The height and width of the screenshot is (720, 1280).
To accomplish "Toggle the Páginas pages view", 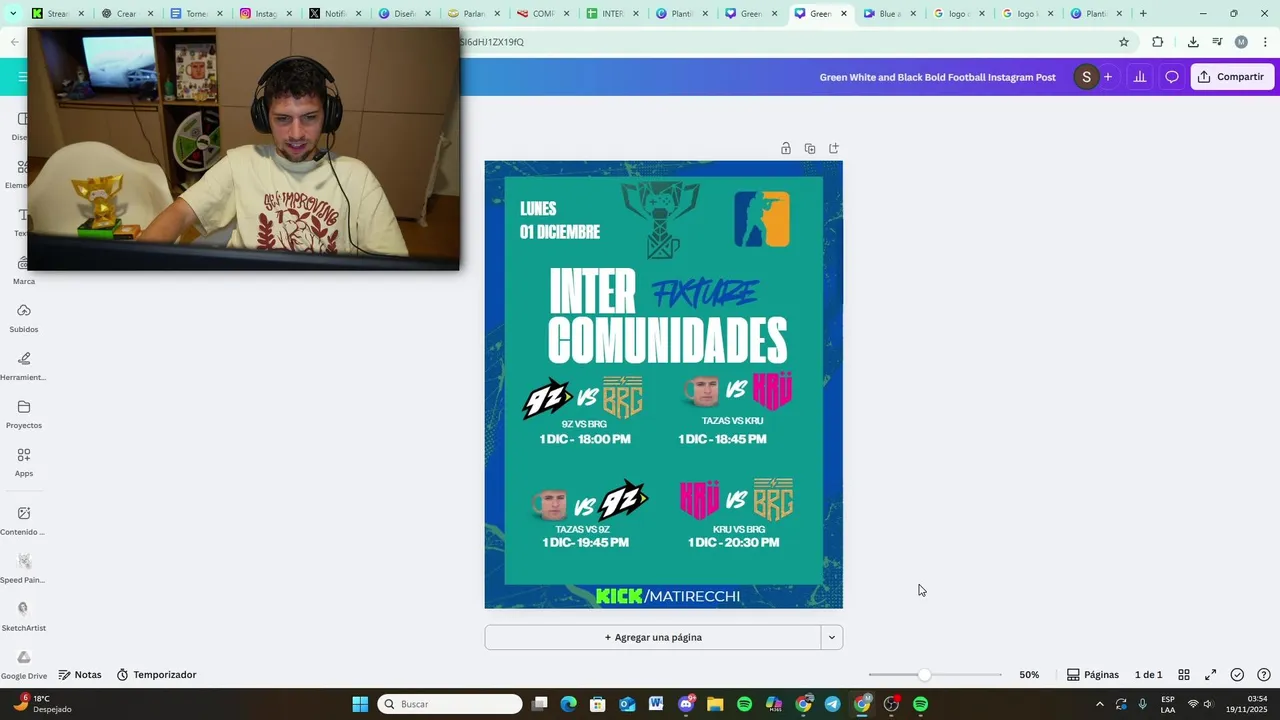I will coord(1093,675).
